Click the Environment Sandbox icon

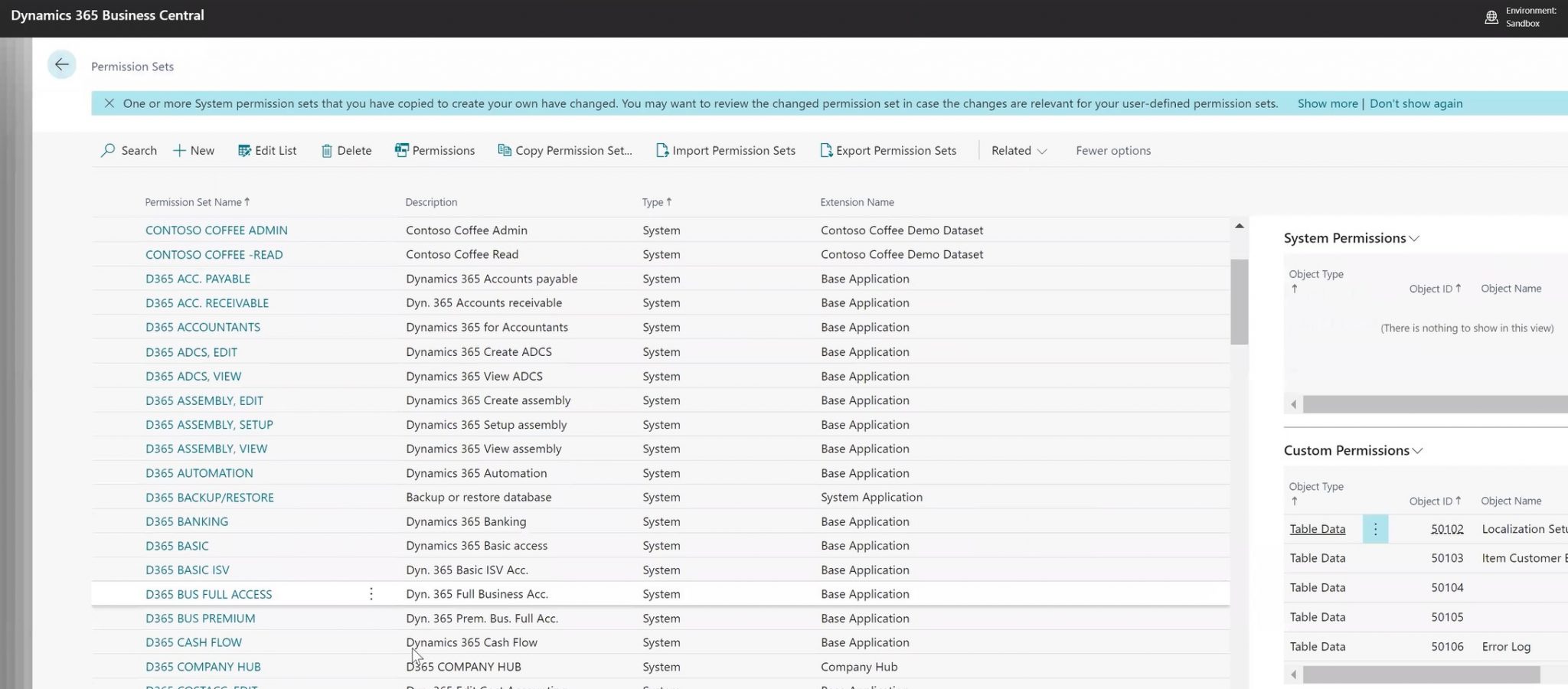1491,17
